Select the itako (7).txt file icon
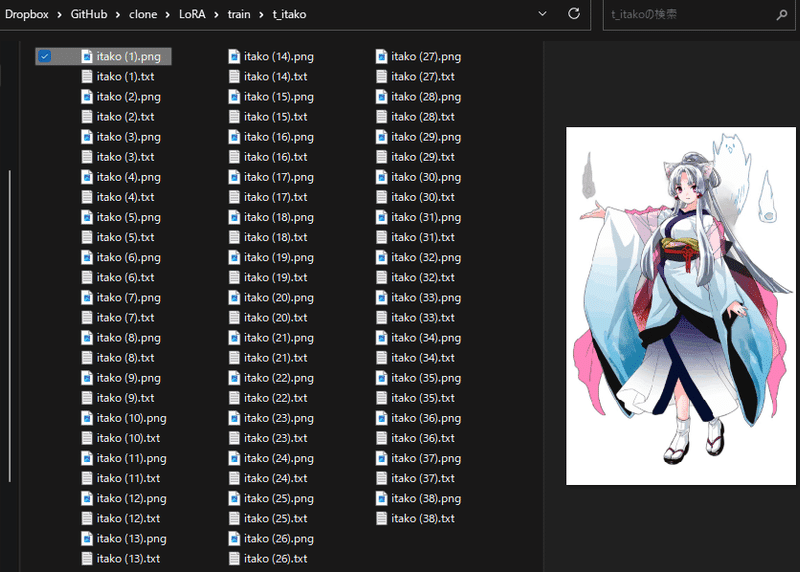 tap(87, 317)
